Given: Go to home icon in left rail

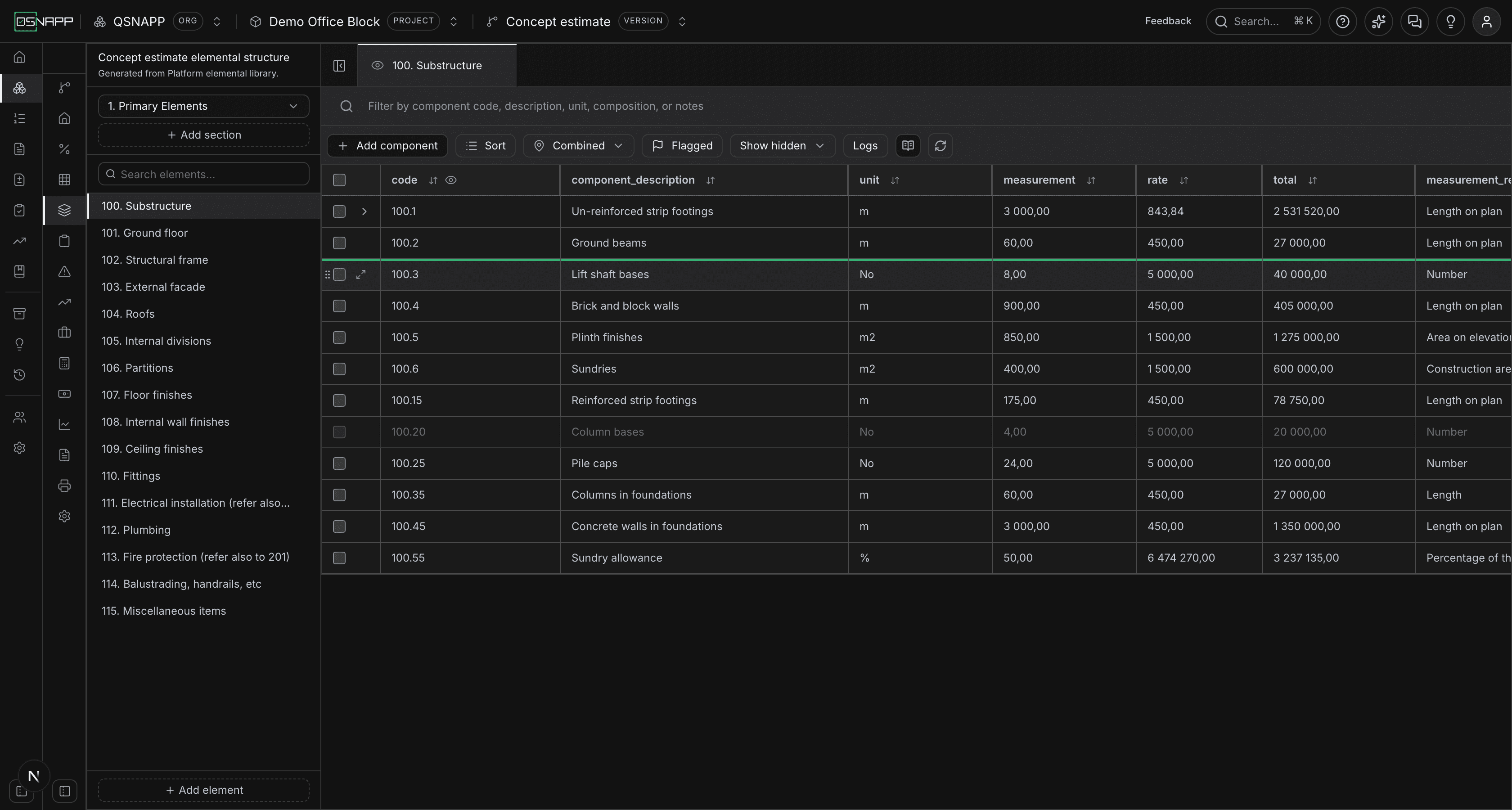Looking at the screenshot, I should coord(19,57).
